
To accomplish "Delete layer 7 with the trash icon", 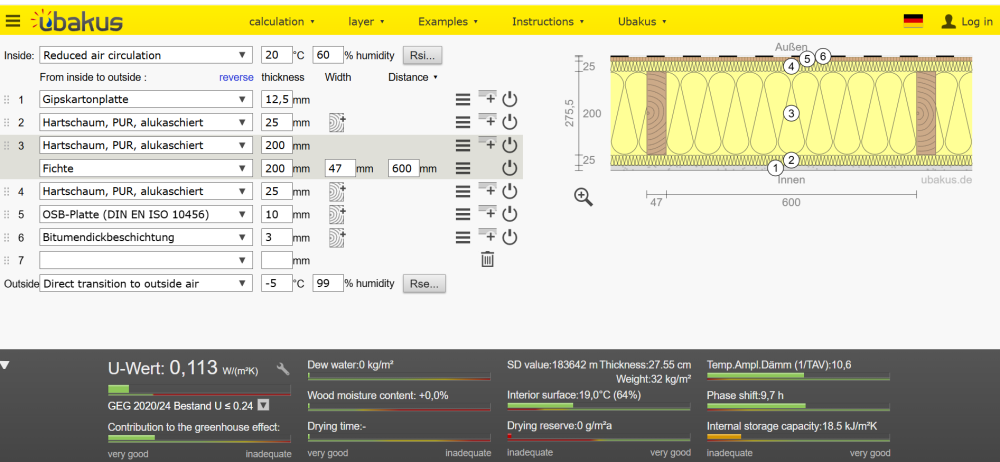I will [x=487, y=260].
